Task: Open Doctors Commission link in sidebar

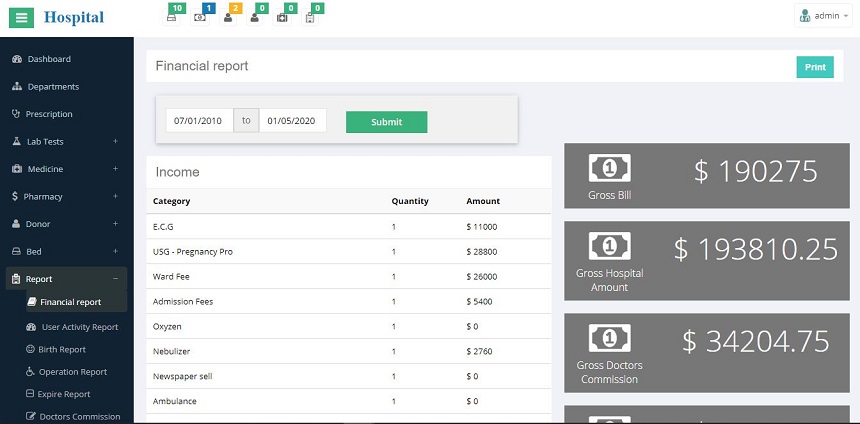Action: [80, 417]
